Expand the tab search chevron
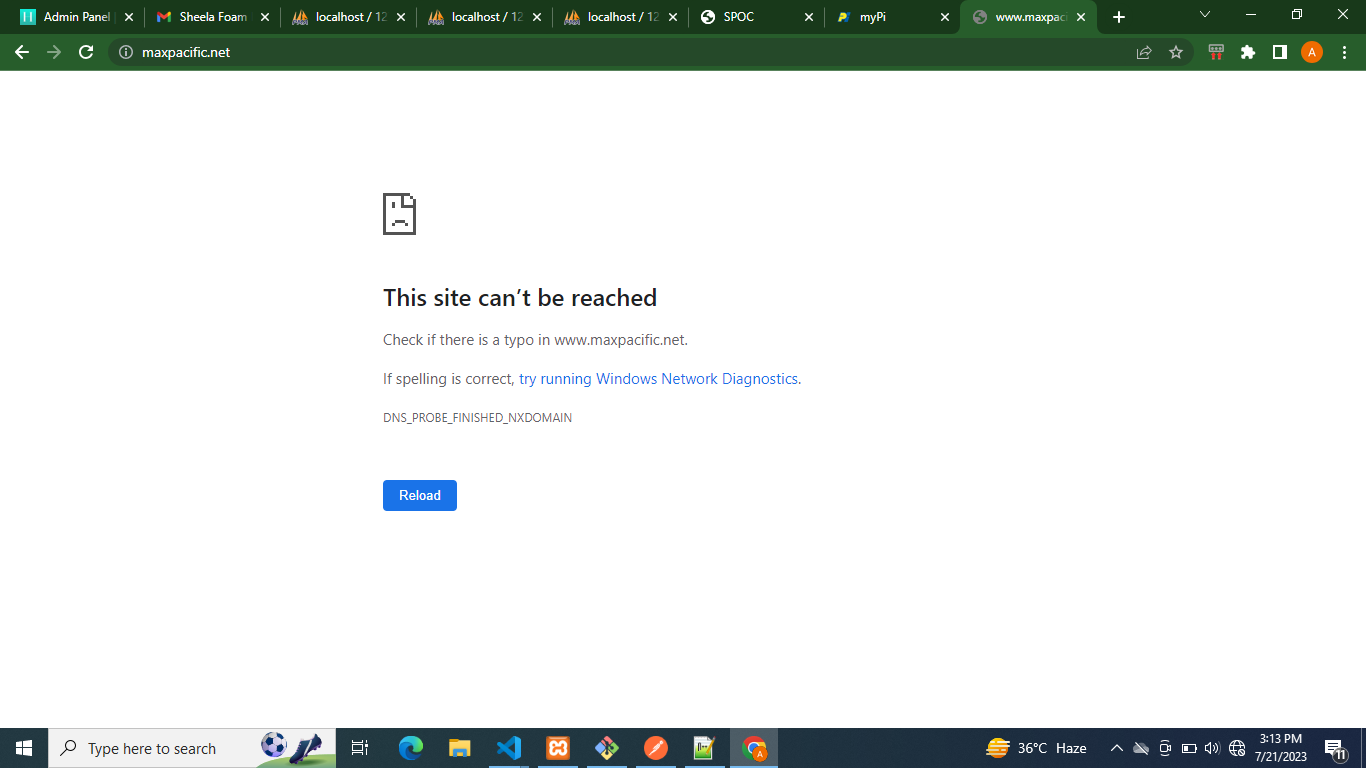This screenshot has height=768, width=1366. 1204,15
